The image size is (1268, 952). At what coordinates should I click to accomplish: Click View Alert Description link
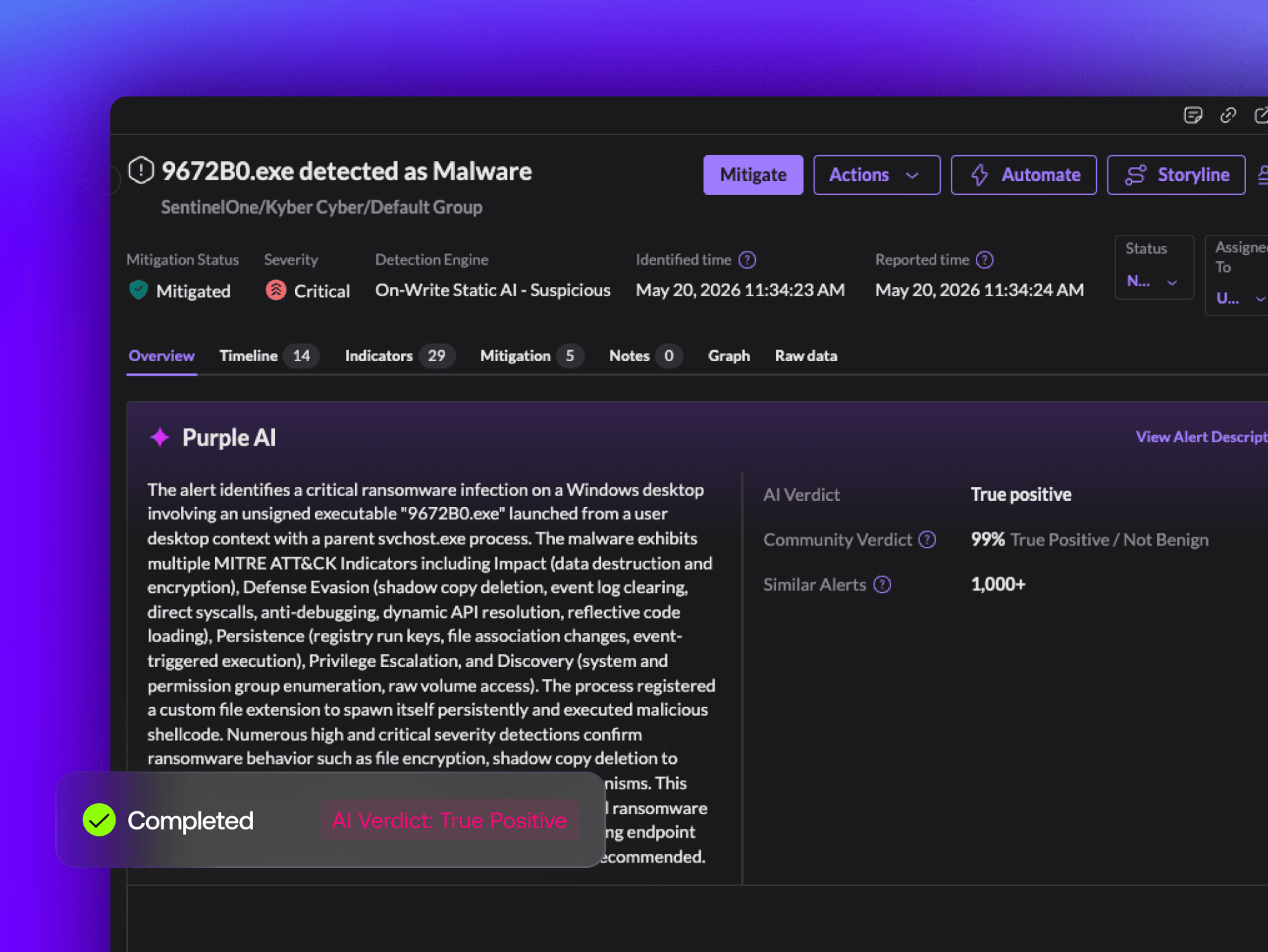click(1202, 437)
